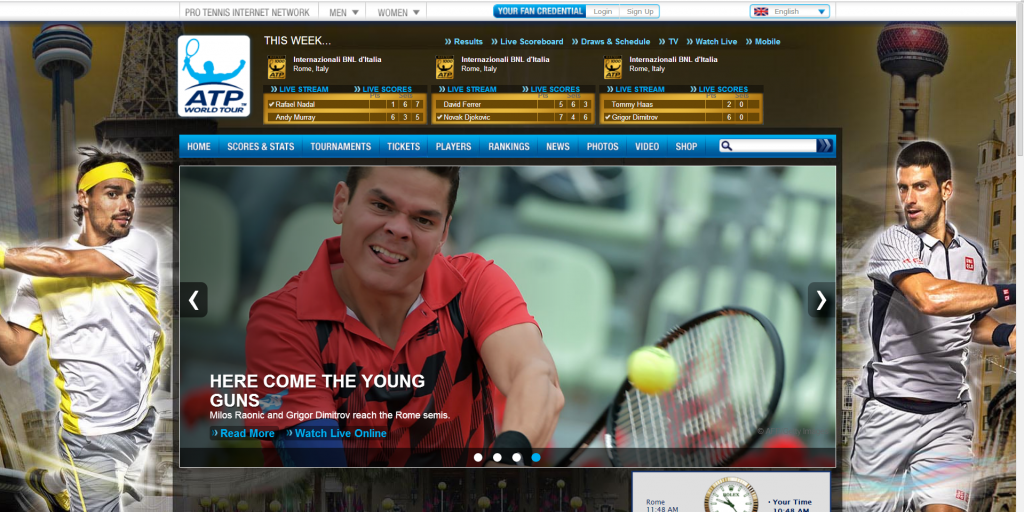Select first carousel dot indicator
The height and width of the screenshot is (512, 1024).
click(478, 457)
